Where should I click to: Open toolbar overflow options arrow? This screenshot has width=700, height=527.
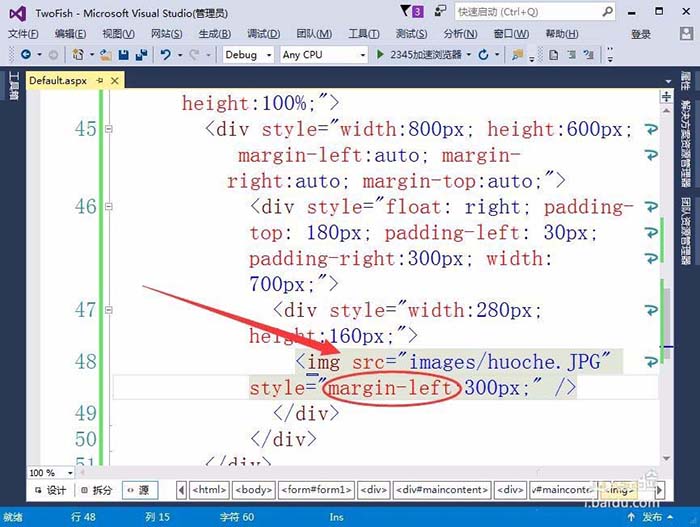(x=610, y=55)
